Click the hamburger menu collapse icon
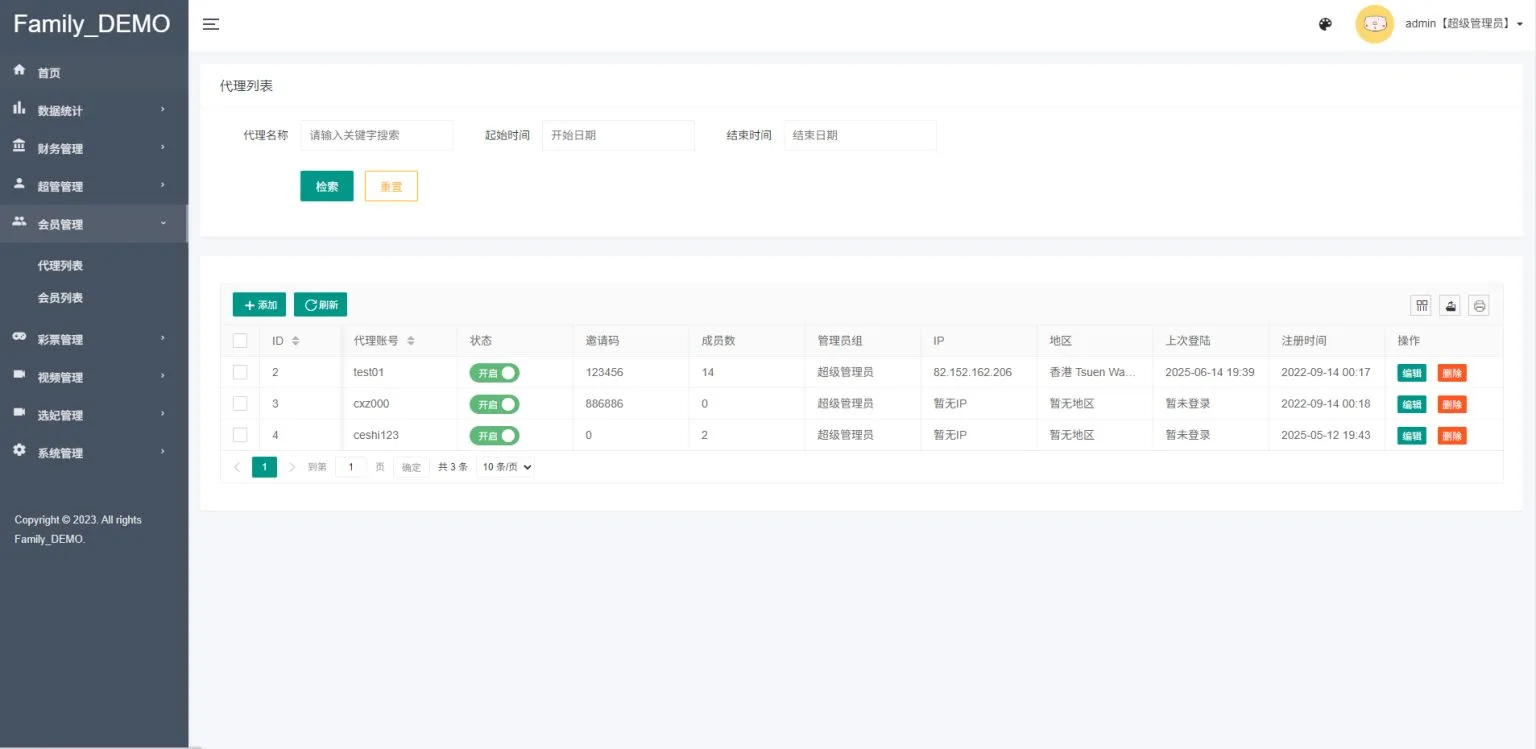Viewport: 1536px width, 749px height. click(211, 24)
